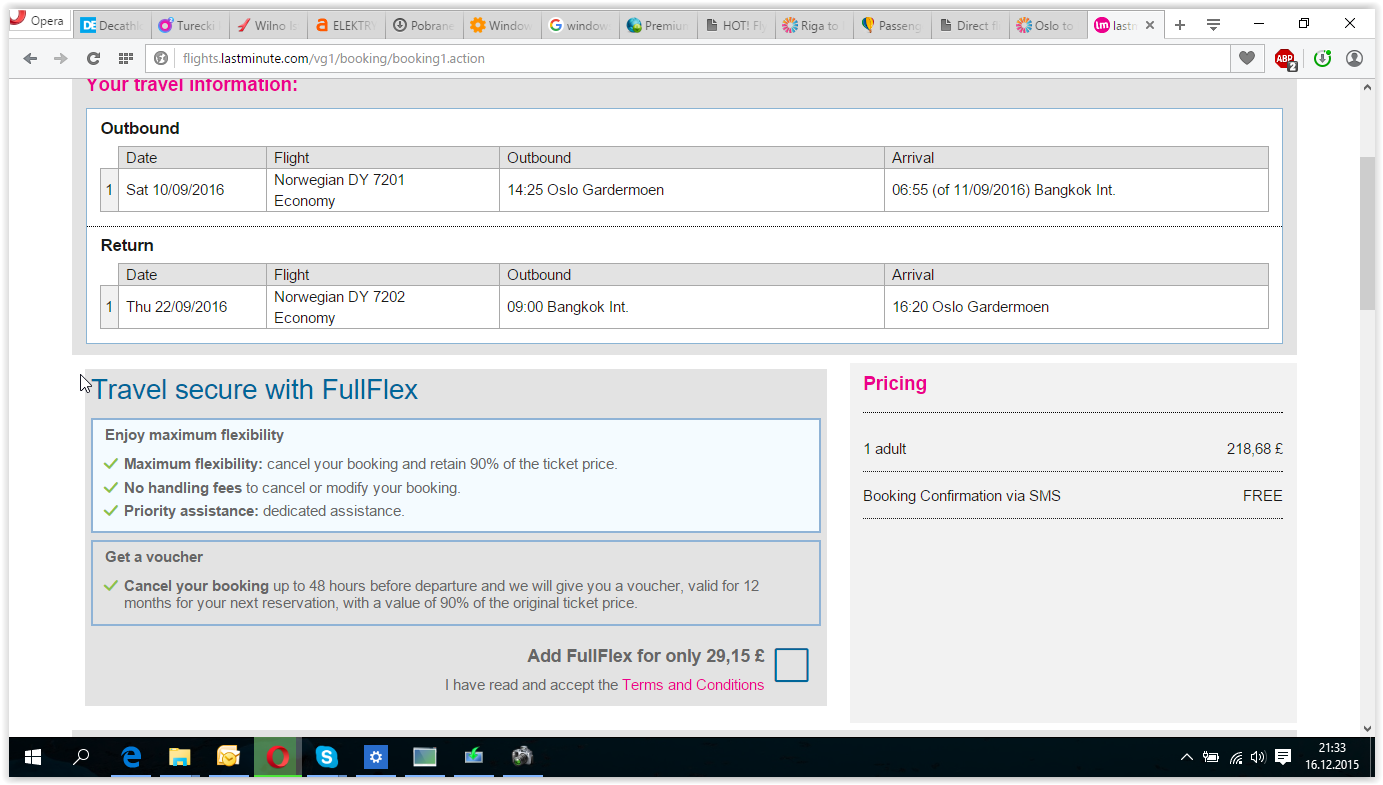1383x785 pixels.
Task: Open the green arrow screen app in taskbar
Action: click(474, 757)
